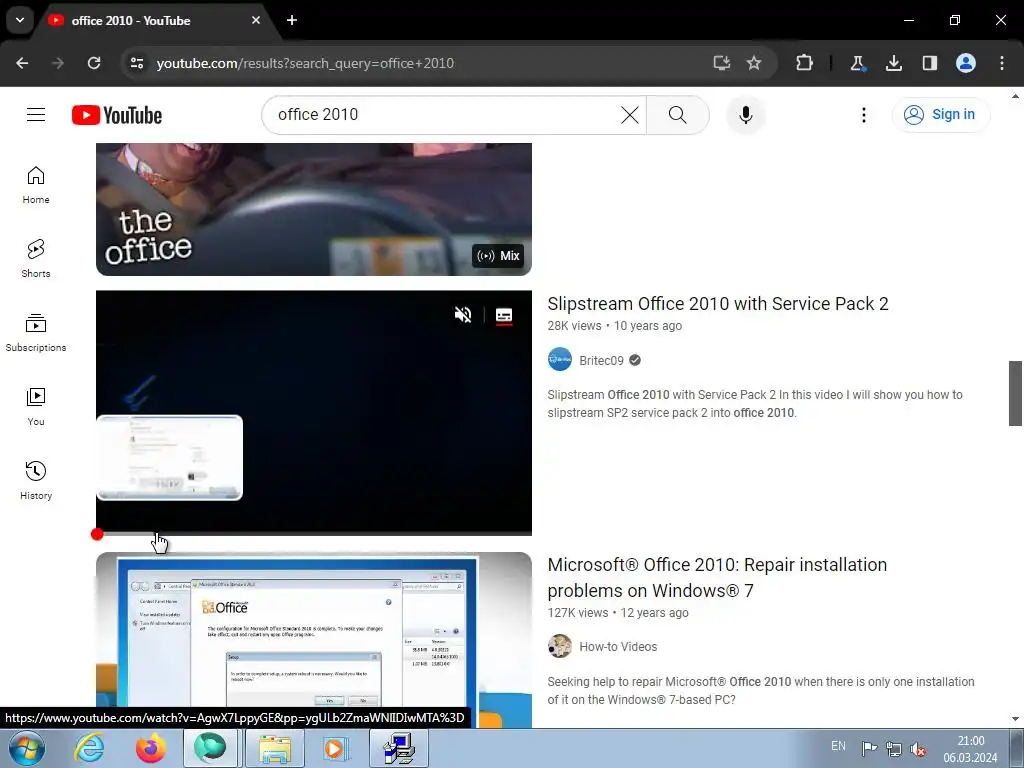Open the Action Center flag tray icon
1024x768 pixels.
click(869, 749)
